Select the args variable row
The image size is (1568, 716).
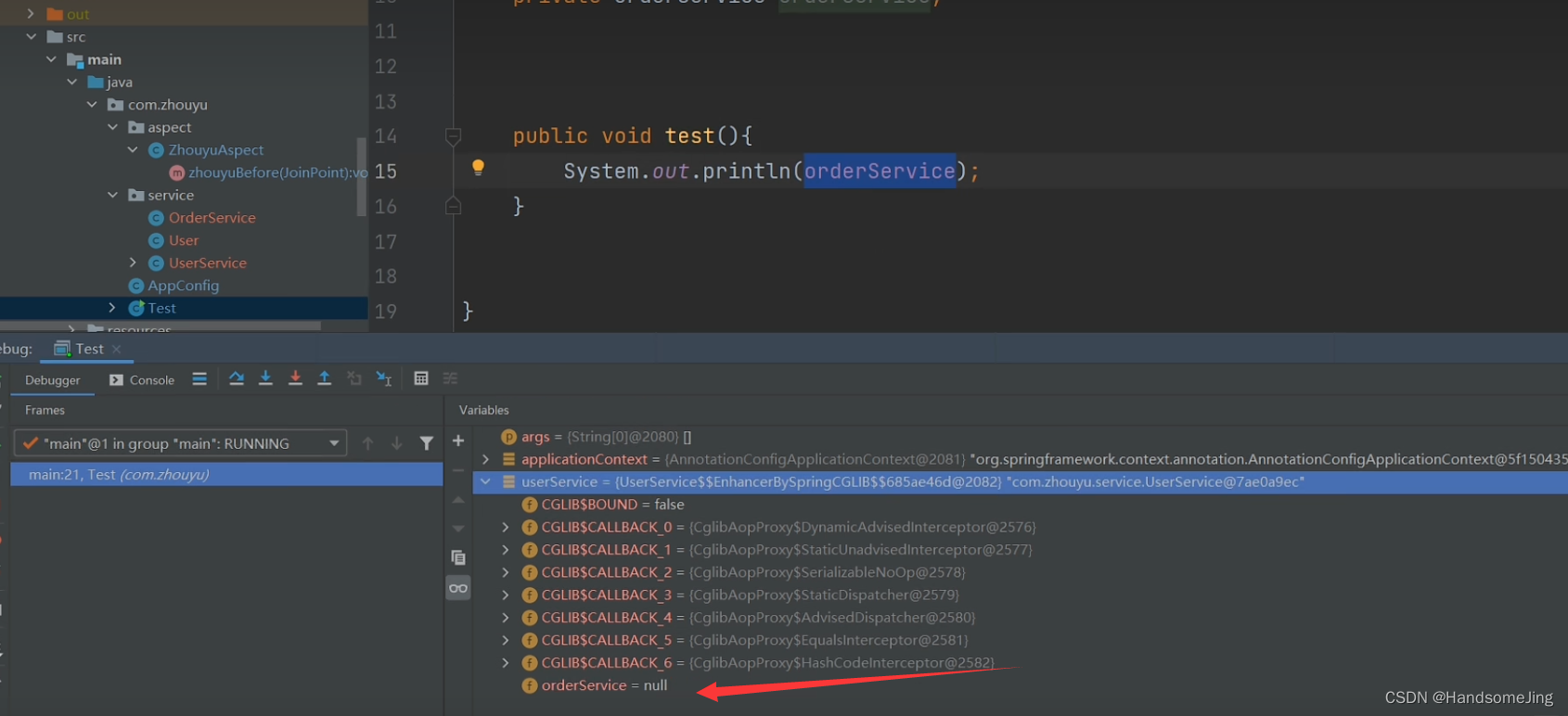click(x=1021, y=436)
